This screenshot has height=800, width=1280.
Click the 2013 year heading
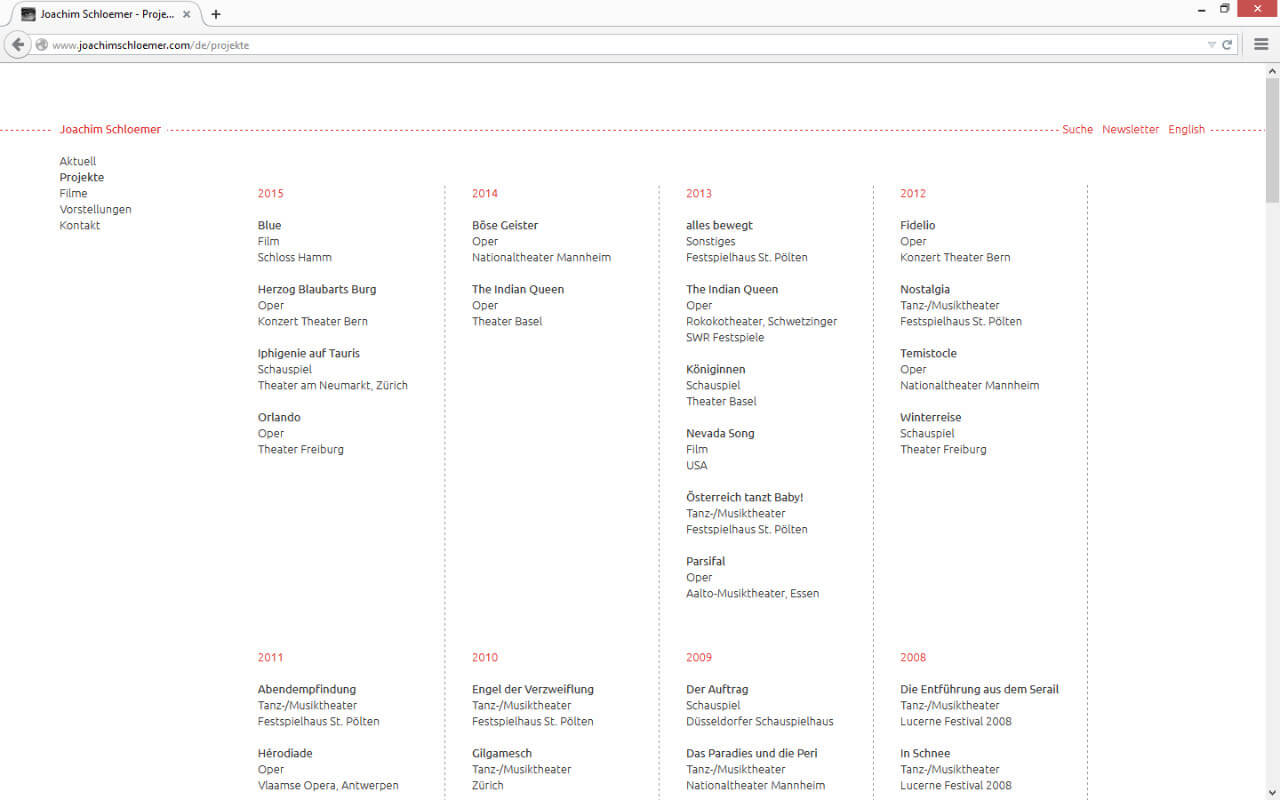(699, 193)
